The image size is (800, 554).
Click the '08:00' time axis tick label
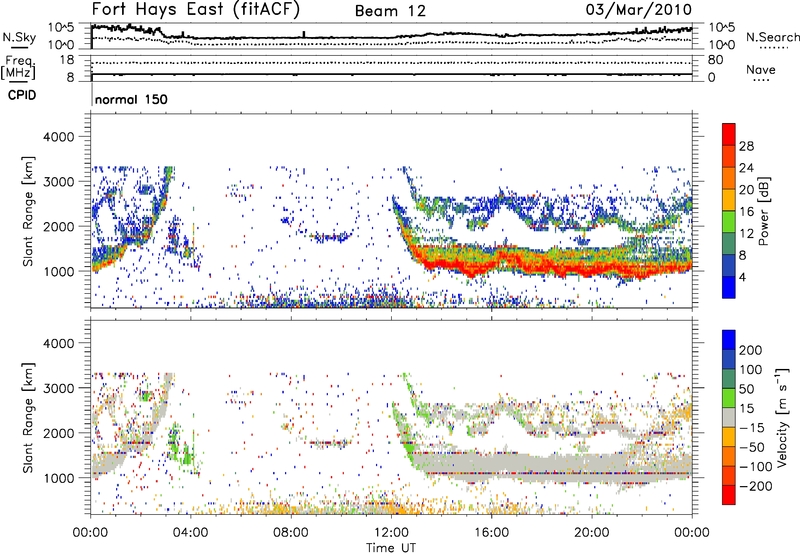(291, 533)
